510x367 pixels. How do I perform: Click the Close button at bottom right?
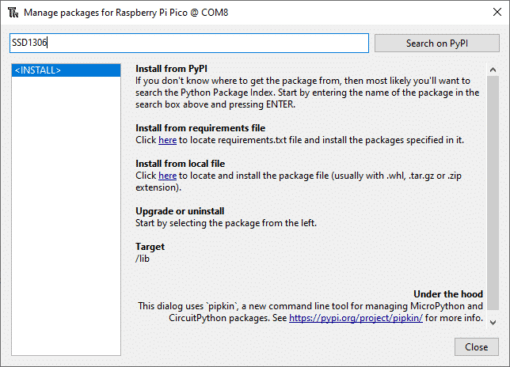coord(476,347)
